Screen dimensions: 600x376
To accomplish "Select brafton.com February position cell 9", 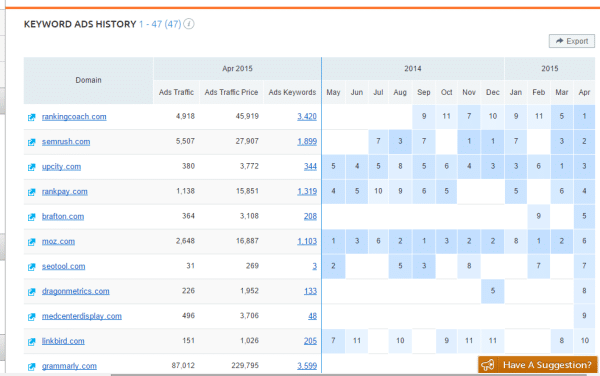I will click(538, 216).
